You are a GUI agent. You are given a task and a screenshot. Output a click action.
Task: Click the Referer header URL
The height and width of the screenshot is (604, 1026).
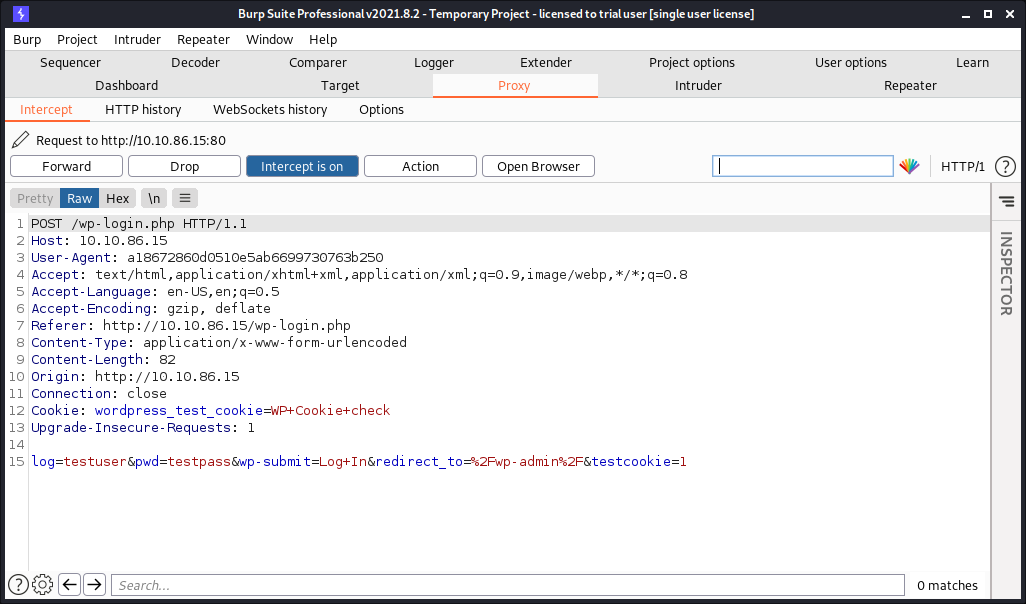(x=226, y=326)
